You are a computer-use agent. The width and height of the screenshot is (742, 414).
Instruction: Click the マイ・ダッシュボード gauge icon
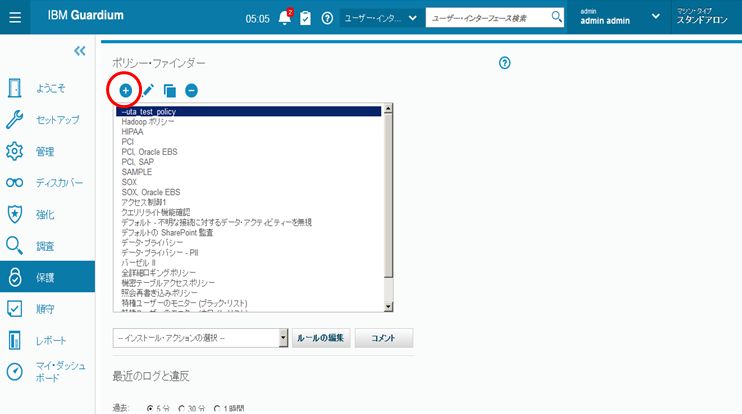(15, 371)
